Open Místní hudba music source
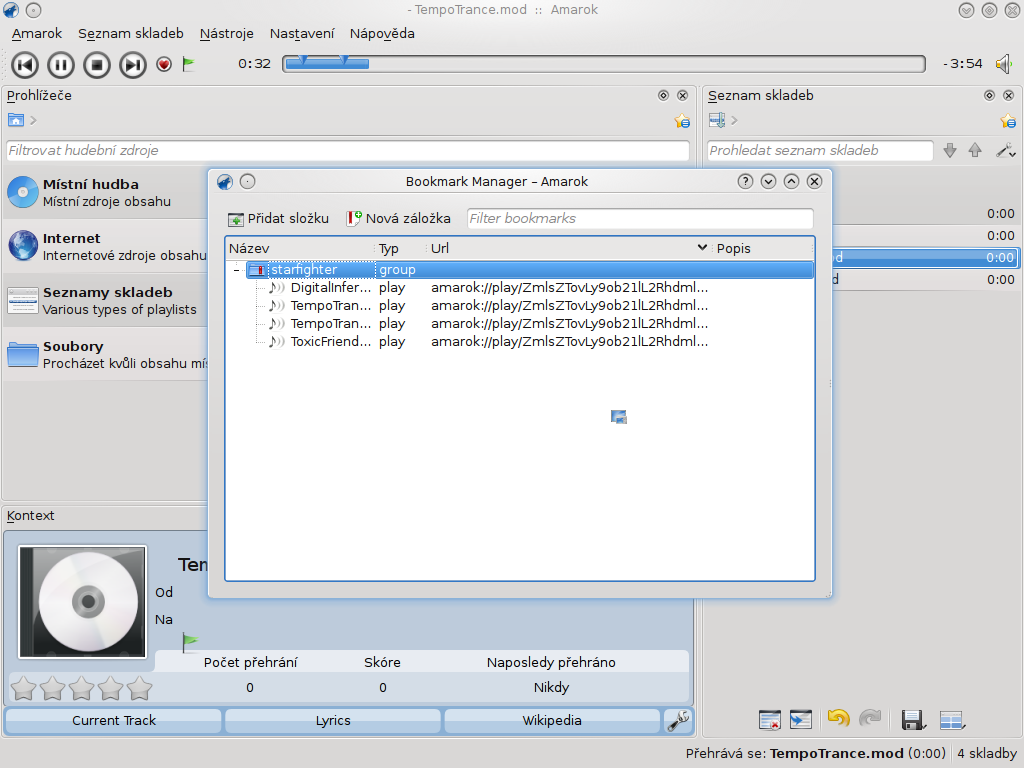The width and height of the screenshot is (1024, 768). tap(106, 193)
